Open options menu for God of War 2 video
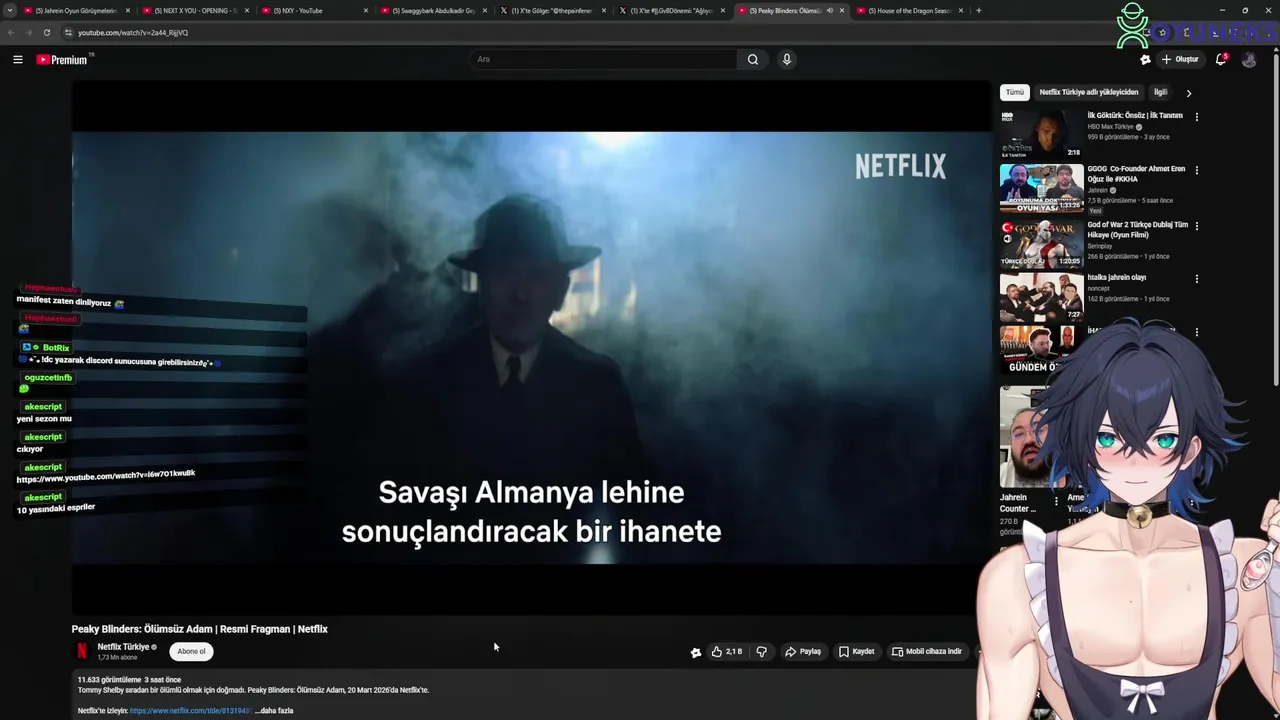 pos(1196,226)
